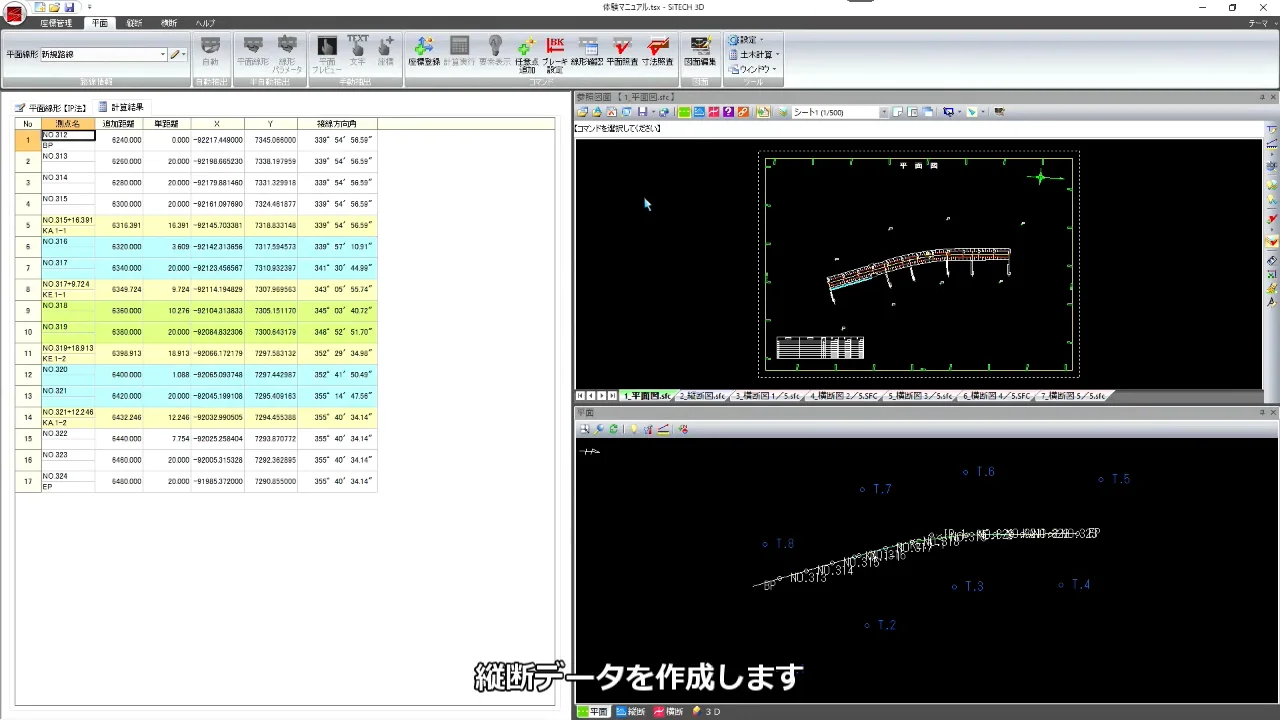Save file using quick access floppy icon
This screenshot has width=1280, height=720.
point(69,7)
